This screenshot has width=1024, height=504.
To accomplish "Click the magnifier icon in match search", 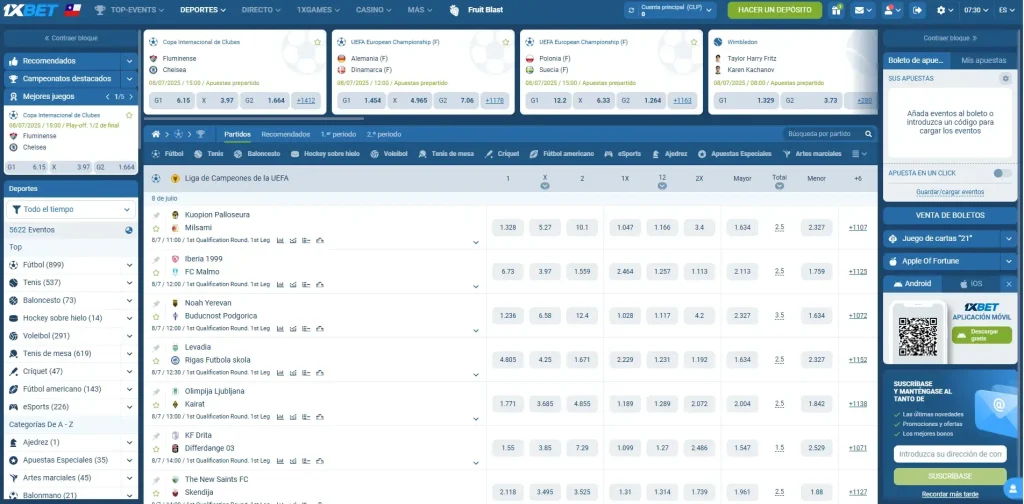I will [x=868, y=134].
